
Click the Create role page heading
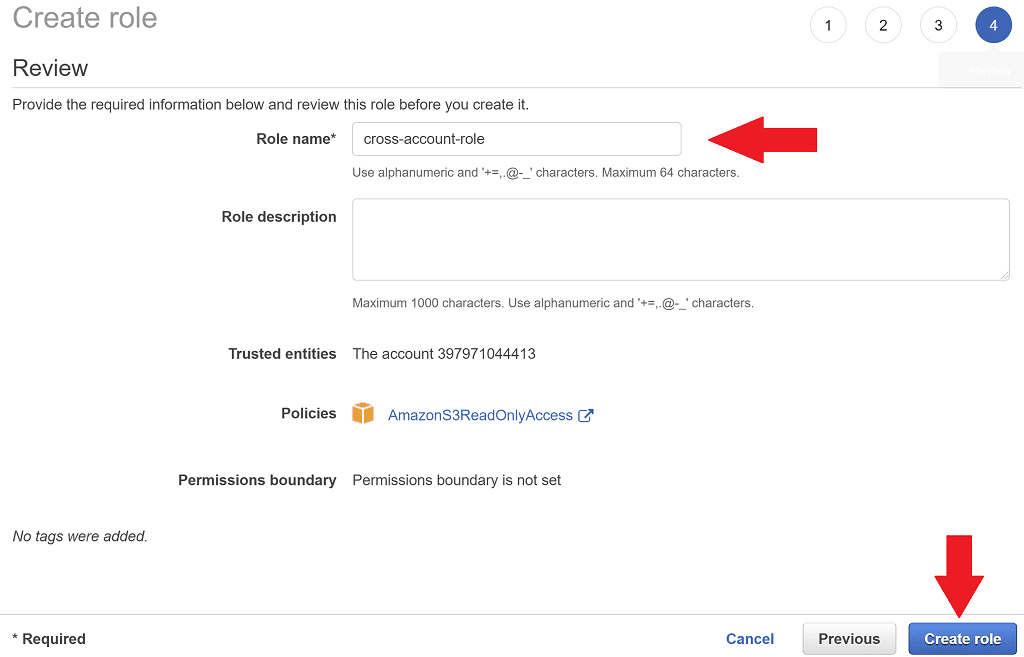click(84, 18)
